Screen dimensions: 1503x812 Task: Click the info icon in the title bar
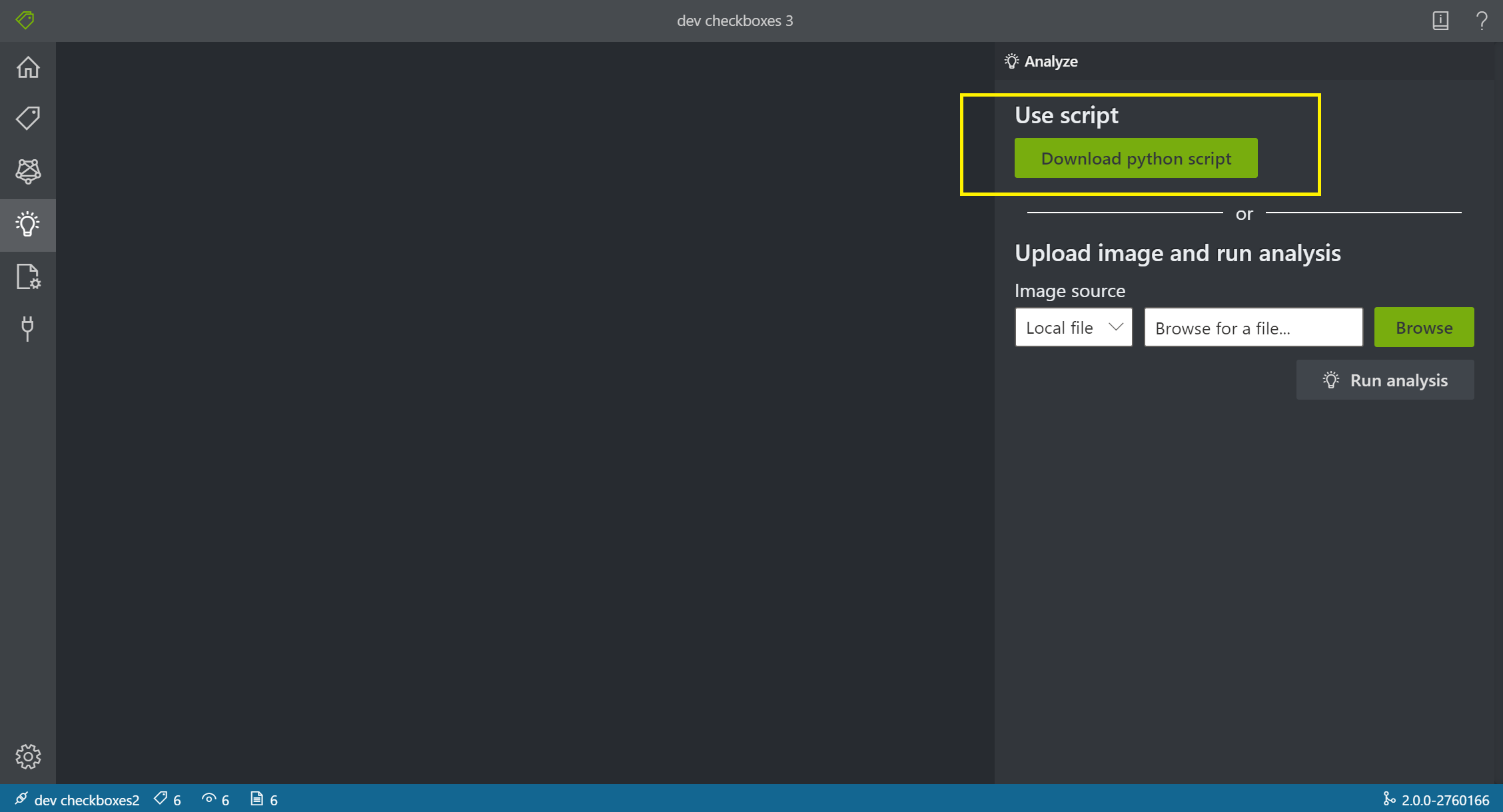pos(1440,20)
